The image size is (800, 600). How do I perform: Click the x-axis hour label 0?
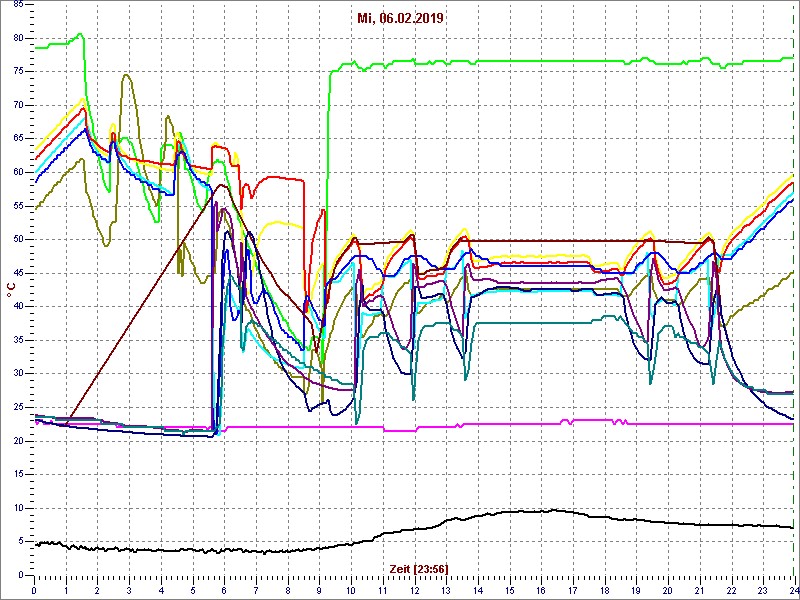(x=34, y=589)
